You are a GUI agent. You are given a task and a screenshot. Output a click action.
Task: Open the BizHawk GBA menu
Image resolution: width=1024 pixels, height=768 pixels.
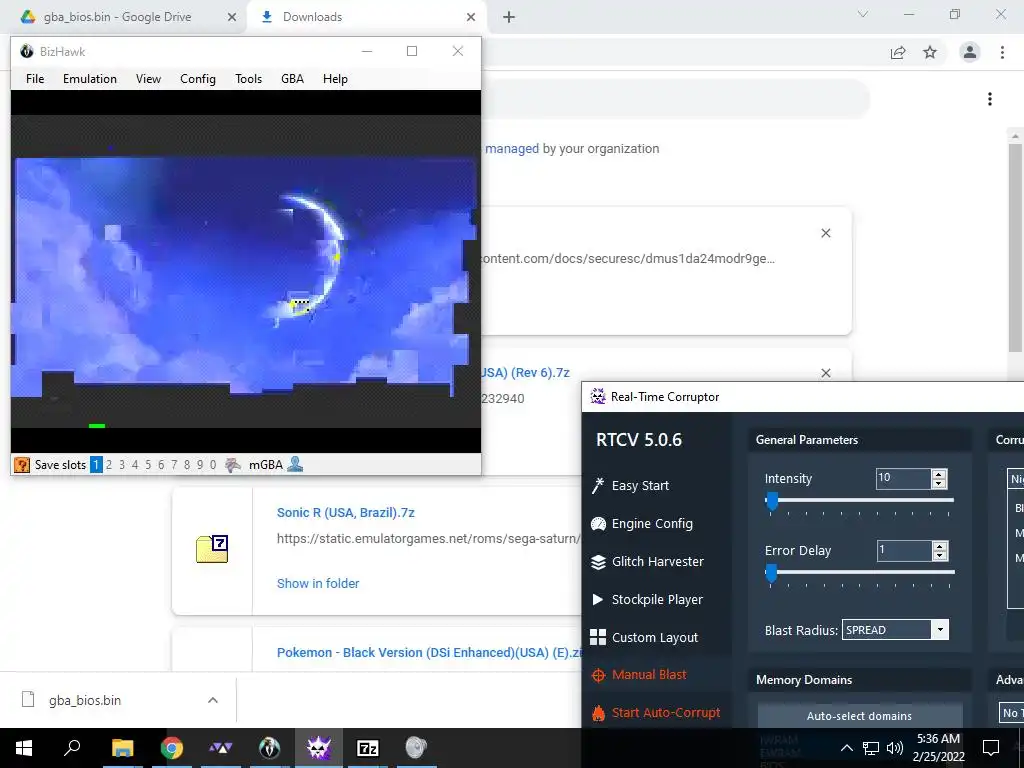(293, 79)
